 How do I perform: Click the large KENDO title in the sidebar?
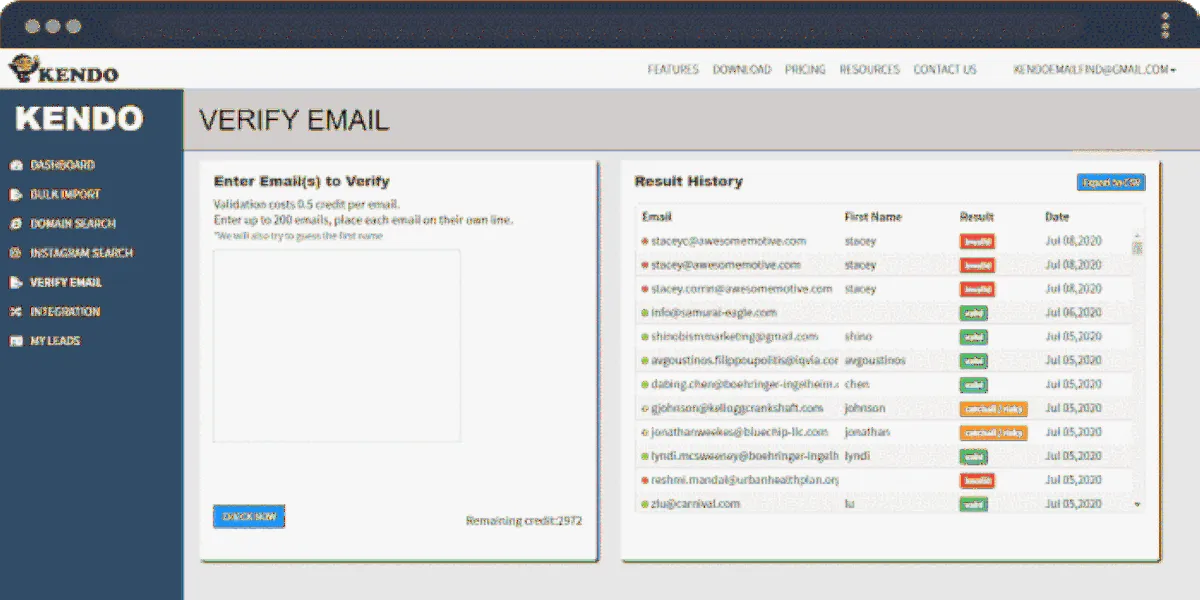pyautogui.click(x=80, y=119)
